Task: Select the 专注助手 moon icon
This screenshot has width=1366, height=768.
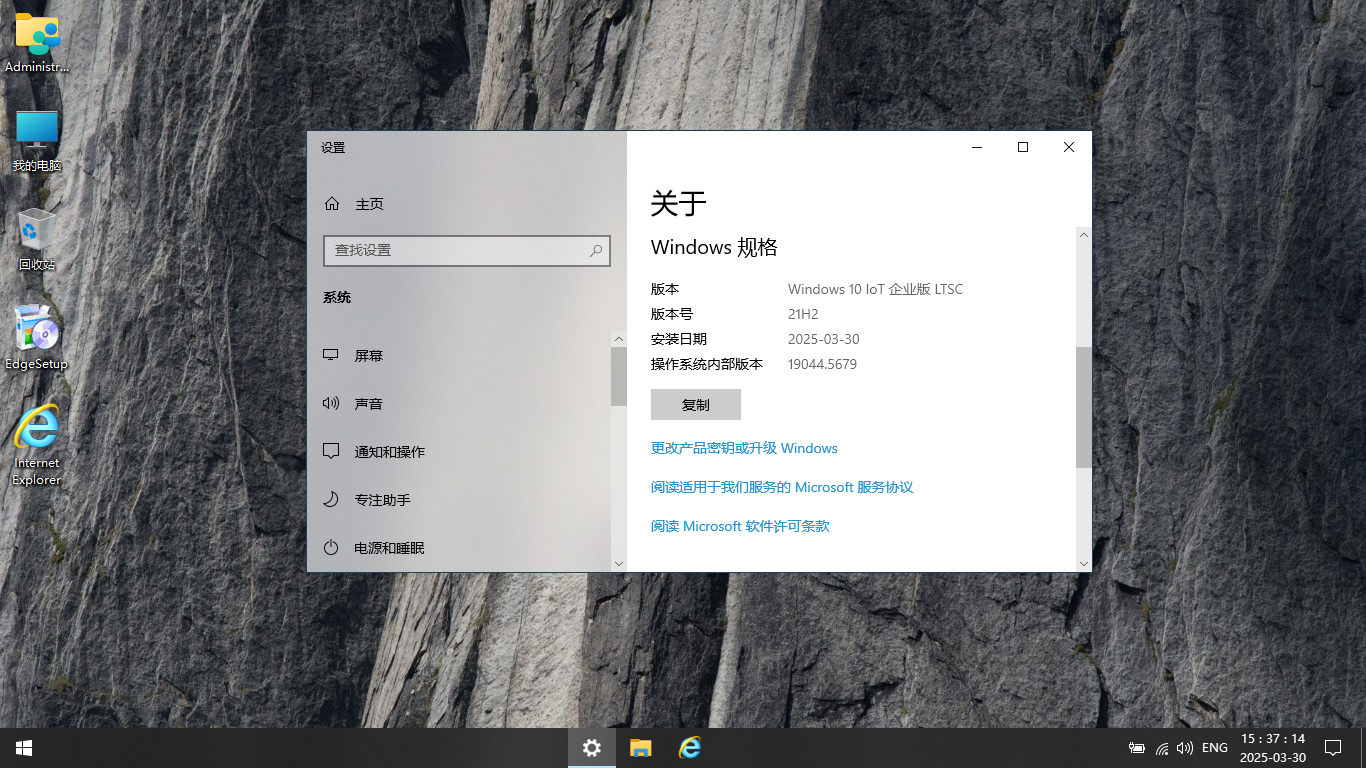Action: [332, 499]
